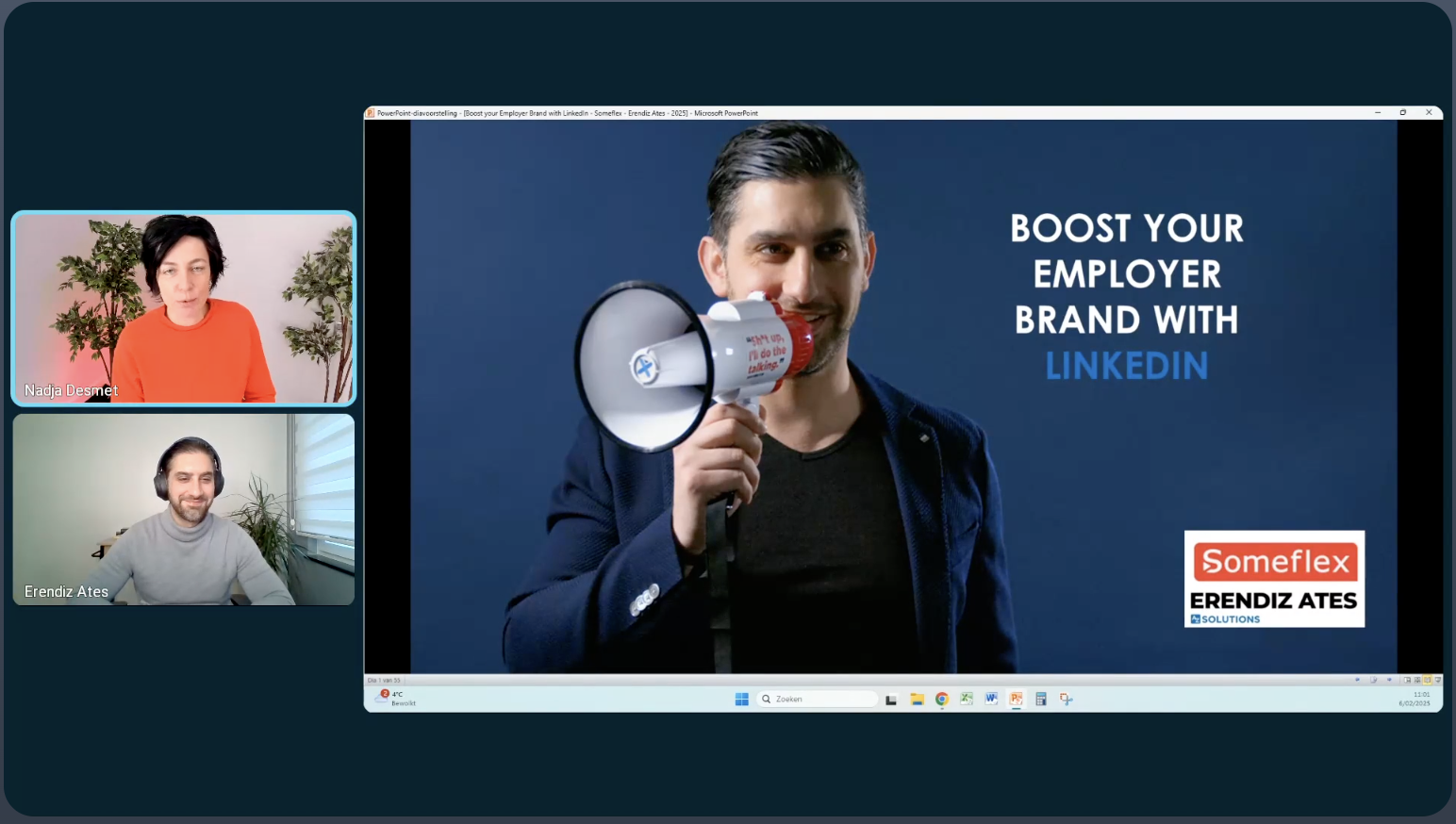
Task: Open Calculator from the taskbar
Action: pyautogui.click(x=1041, y=699)
